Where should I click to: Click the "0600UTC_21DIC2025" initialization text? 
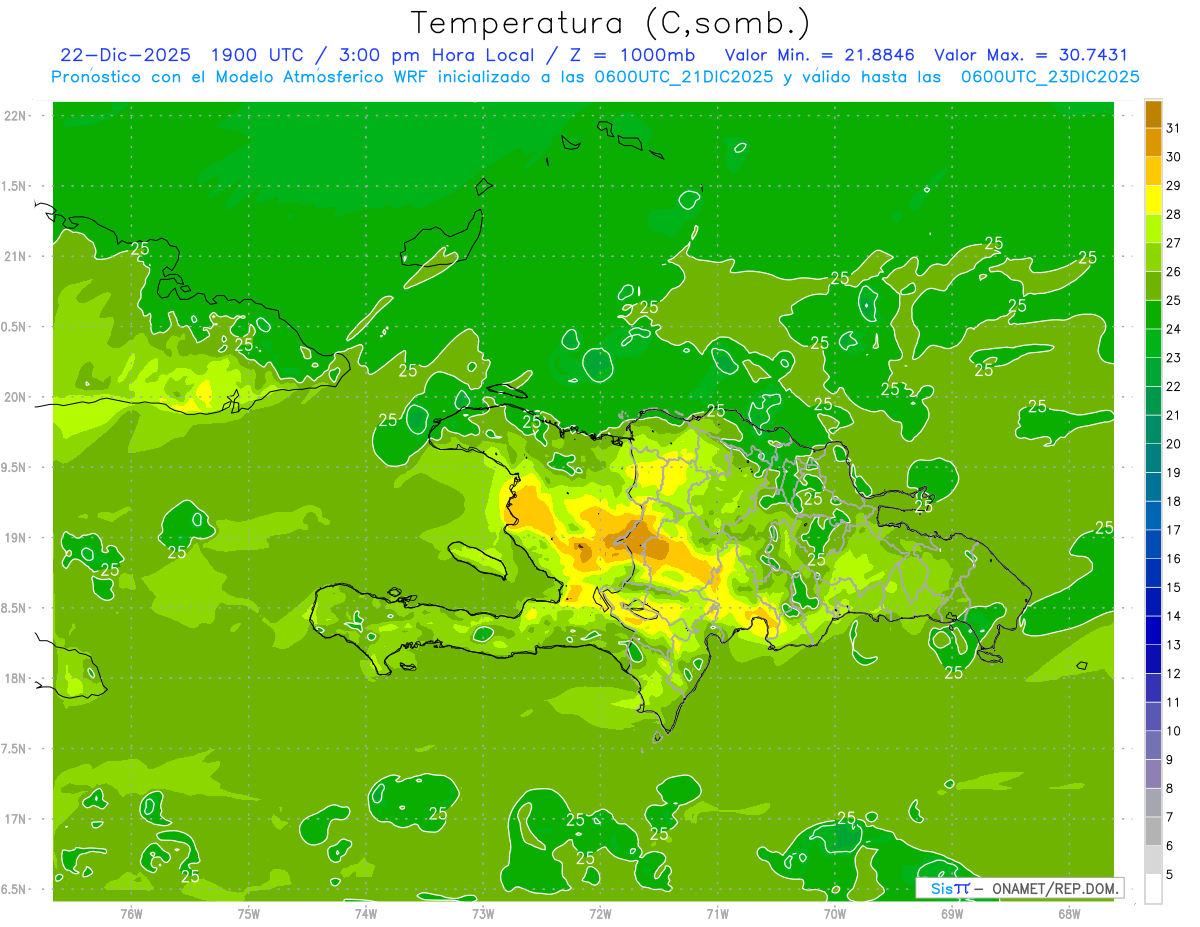click(684, 77)
